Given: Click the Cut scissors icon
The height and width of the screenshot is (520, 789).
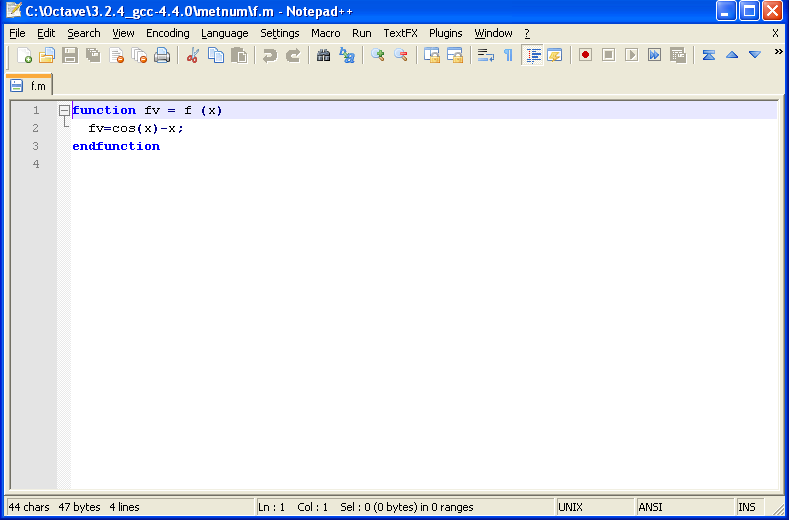Looking at the screenshot, I should (x=193, y=55).
